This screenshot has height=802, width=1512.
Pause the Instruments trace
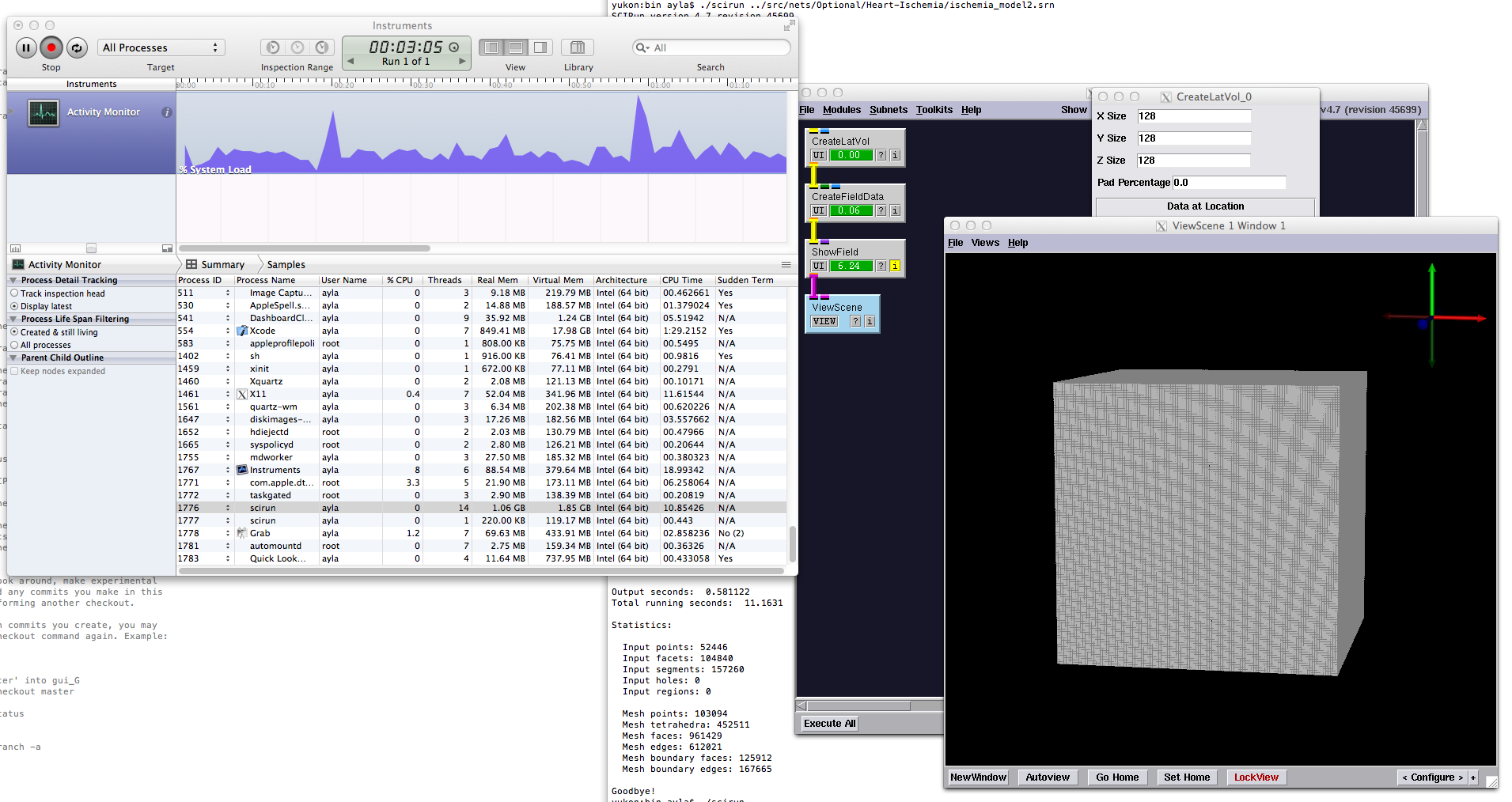point(26,47)
